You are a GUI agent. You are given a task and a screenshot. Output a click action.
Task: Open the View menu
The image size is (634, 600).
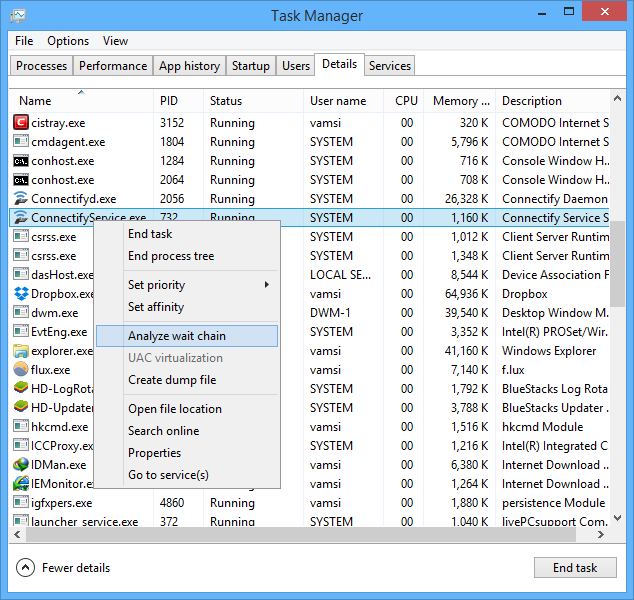click(x=115, y=41)
